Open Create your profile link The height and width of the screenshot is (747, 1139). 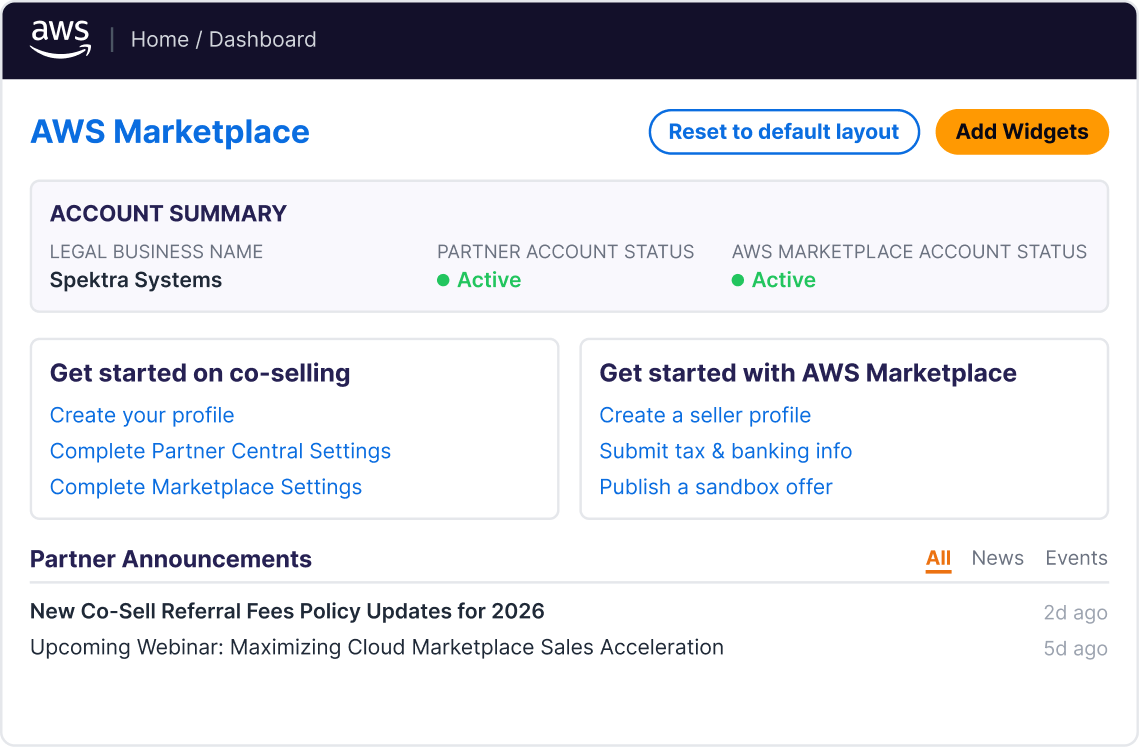tap(142, 415)
